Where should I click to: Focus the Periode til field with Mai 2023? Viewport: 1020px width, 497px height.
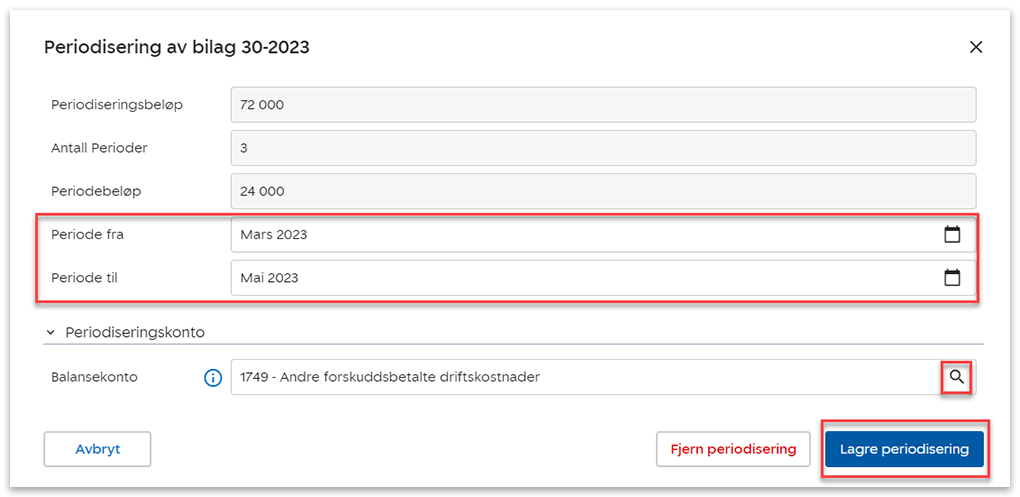(580, 278)
